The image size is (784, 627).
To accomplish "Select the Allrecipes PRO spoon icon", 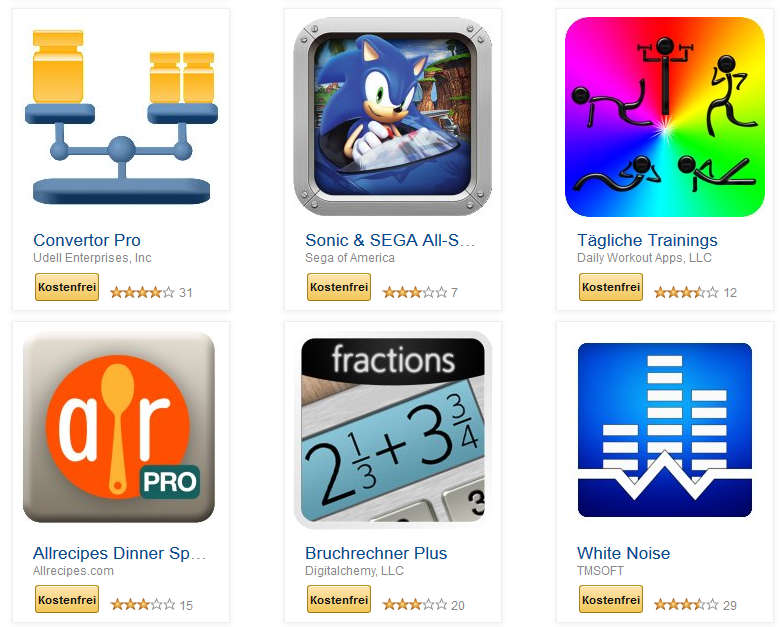I will pos(119,428).
